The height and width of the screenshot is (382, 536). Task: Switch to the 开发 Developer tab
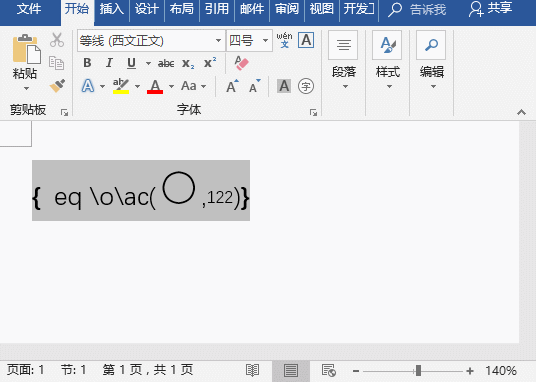click(359, 9)
